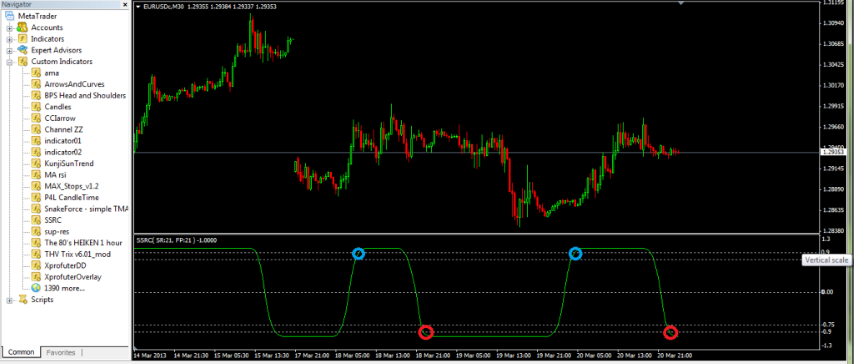Expand the Expert Advisors tree node
The width and height of the screenshot is (854, 364).
coord(9,51)
